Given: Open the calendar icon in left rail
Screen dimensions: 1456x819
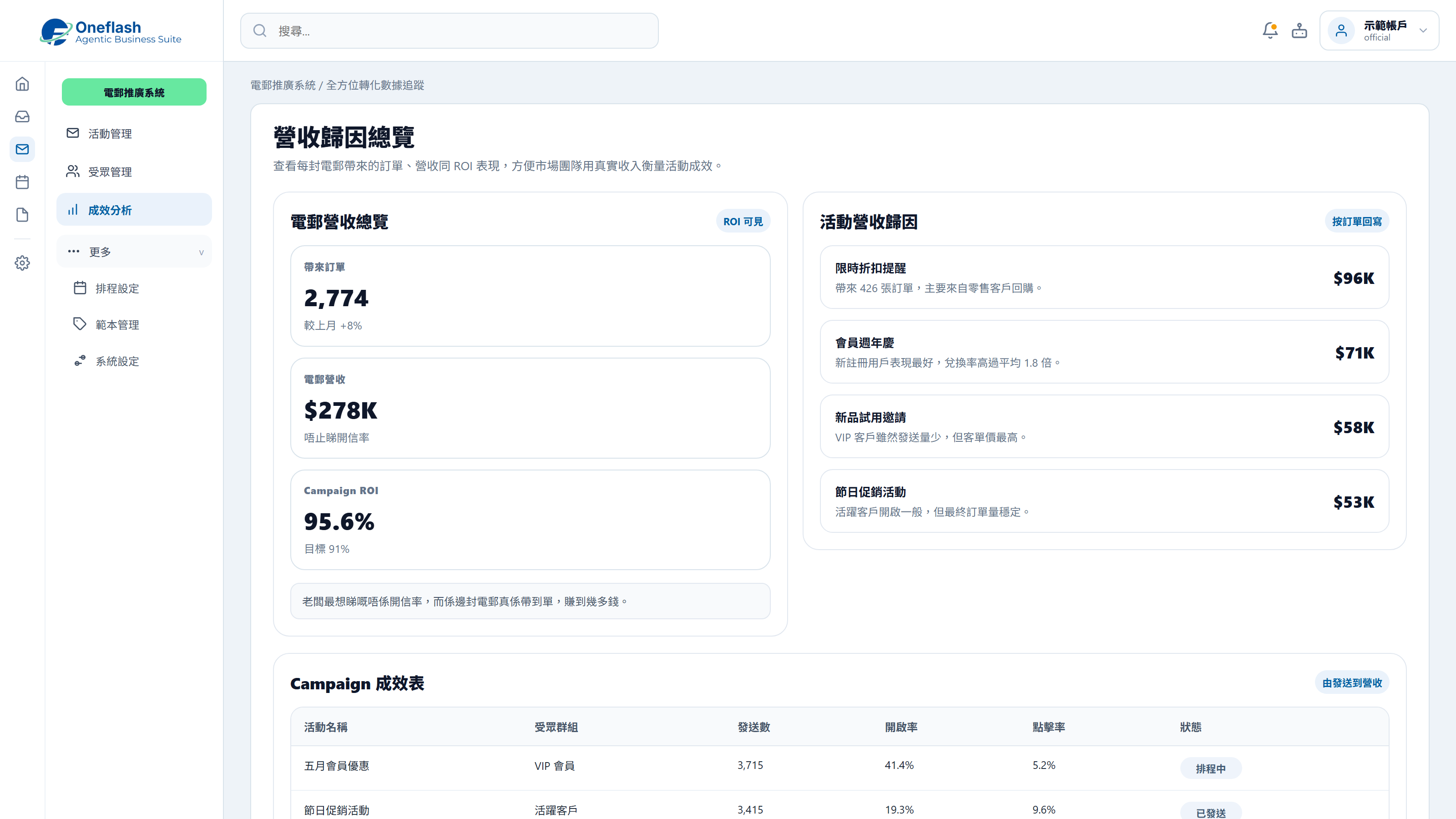Looking at the screenshot, I should (x=22, y=182).
